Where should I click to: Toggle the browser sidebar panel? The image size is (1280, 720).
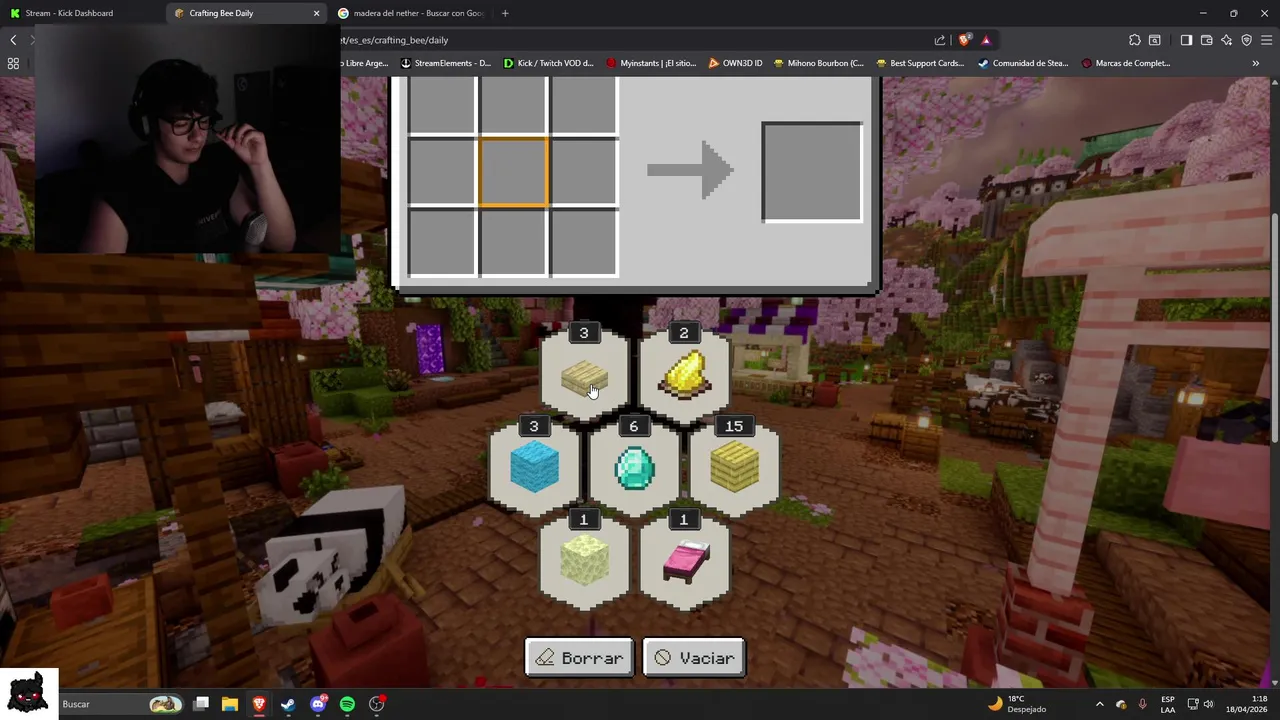coord(1186,40)
